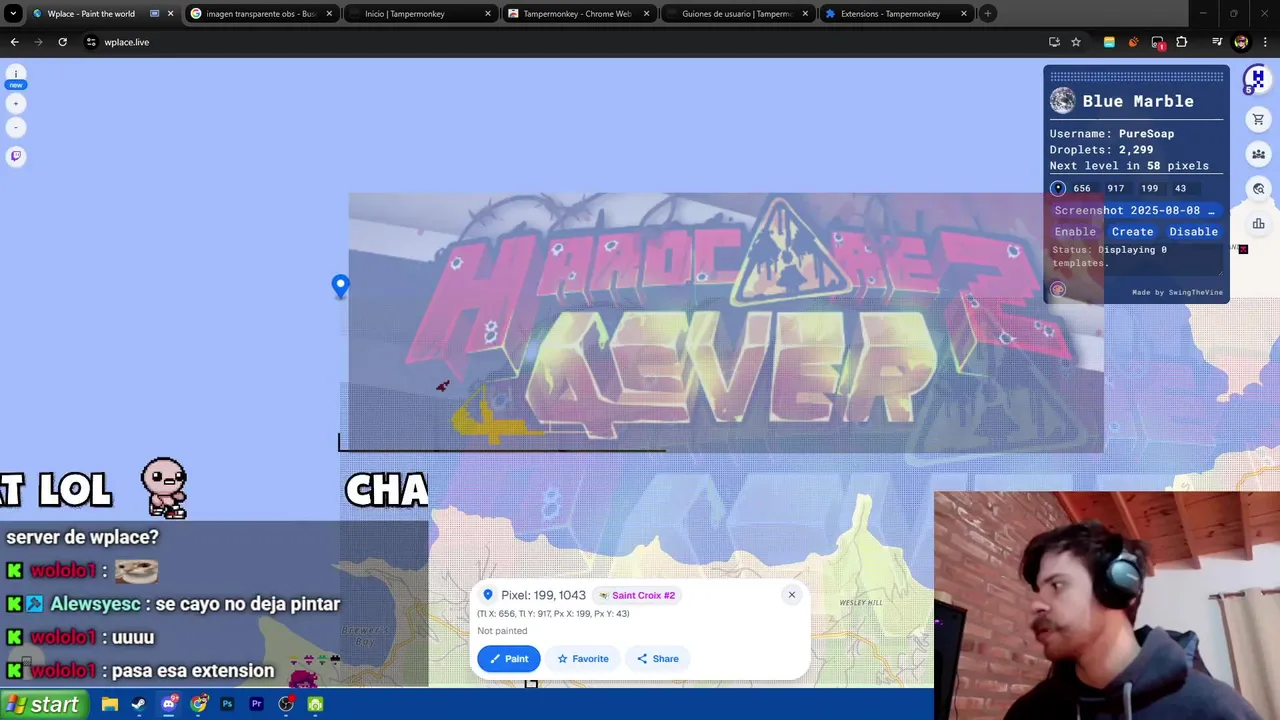Grab the dotted drag bar of Blue Marble
1280x720 pixels.
1136,76
